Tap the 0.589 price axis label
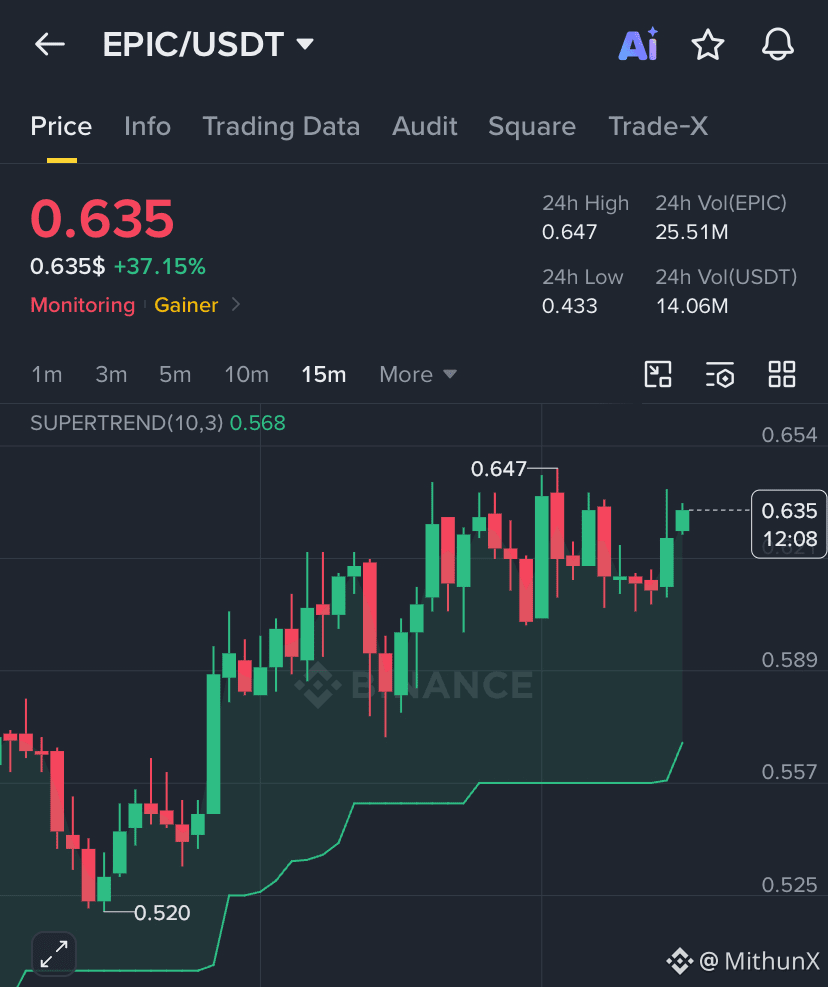Viewport: 828px width, 987px height. tap(789, 660)
